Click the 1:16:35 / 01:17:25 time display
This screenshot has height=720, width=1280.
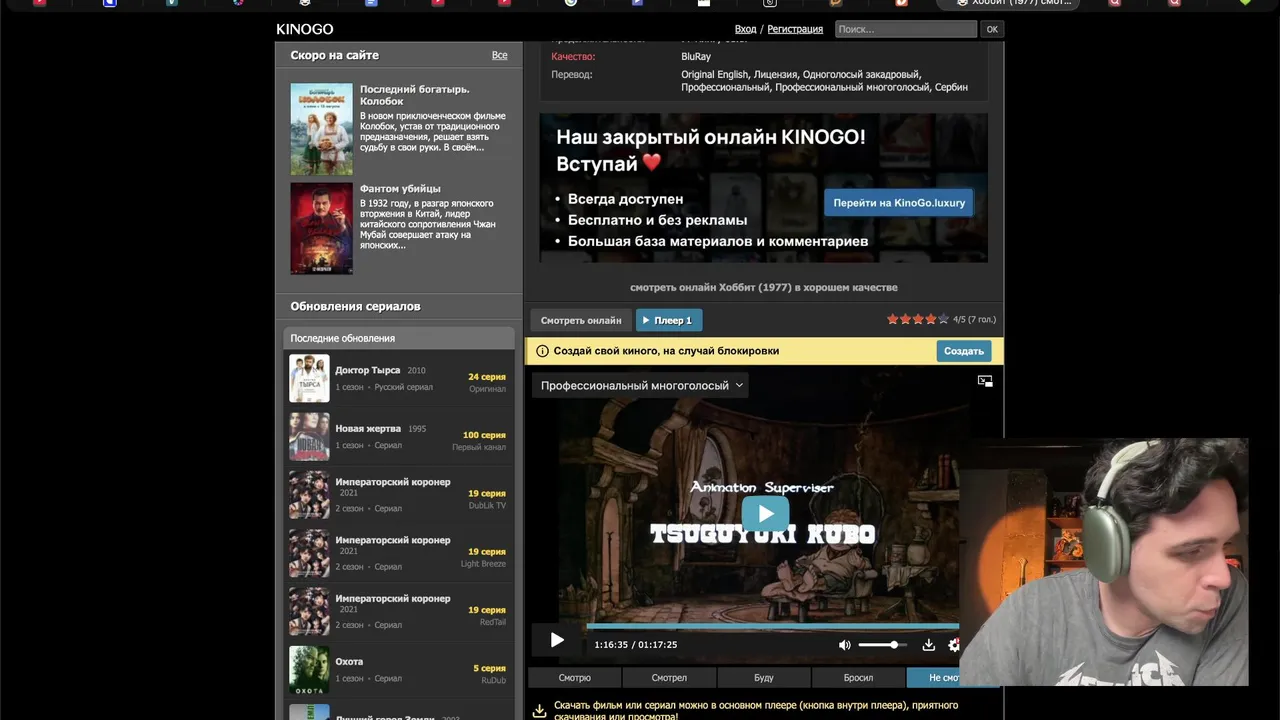tap(635, 645)
